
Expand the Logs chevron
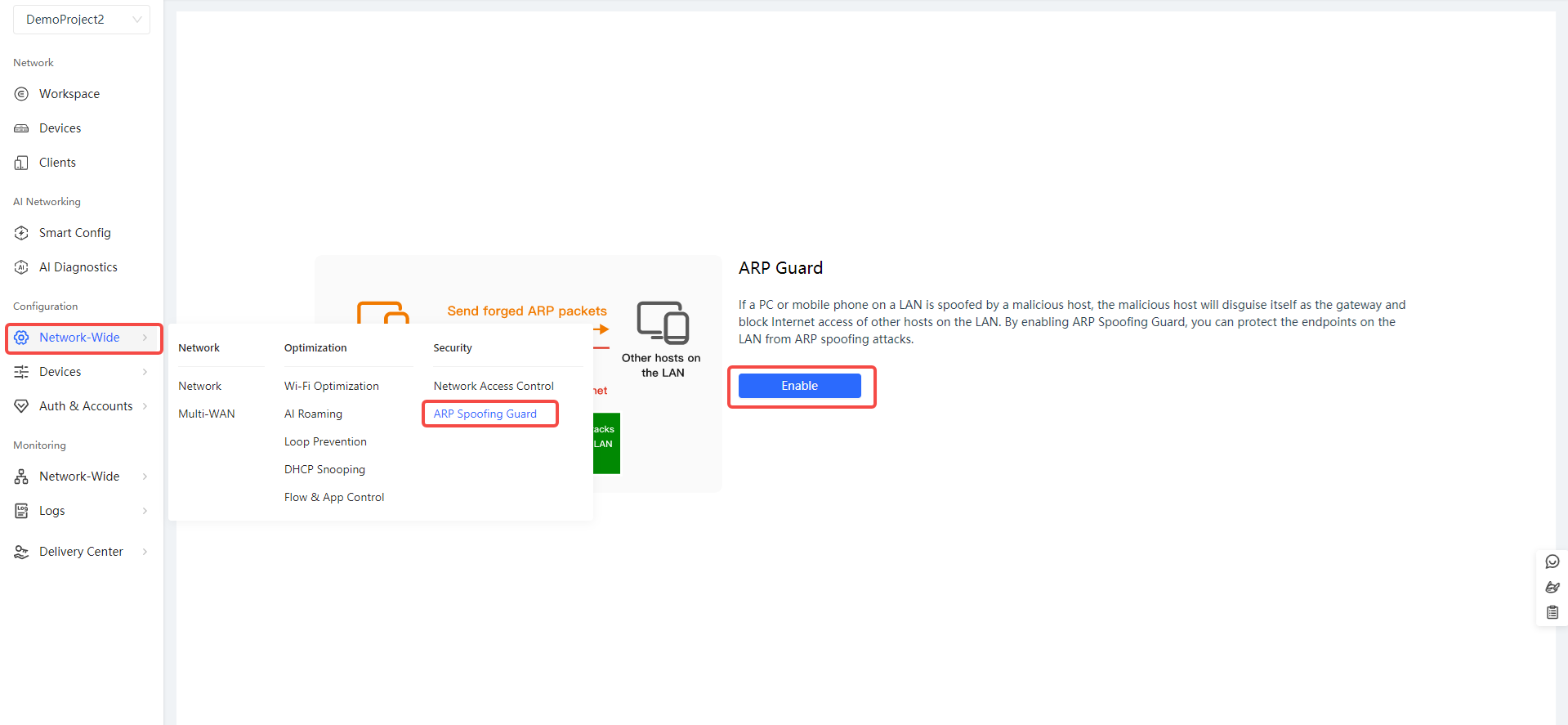coord(145,511)
